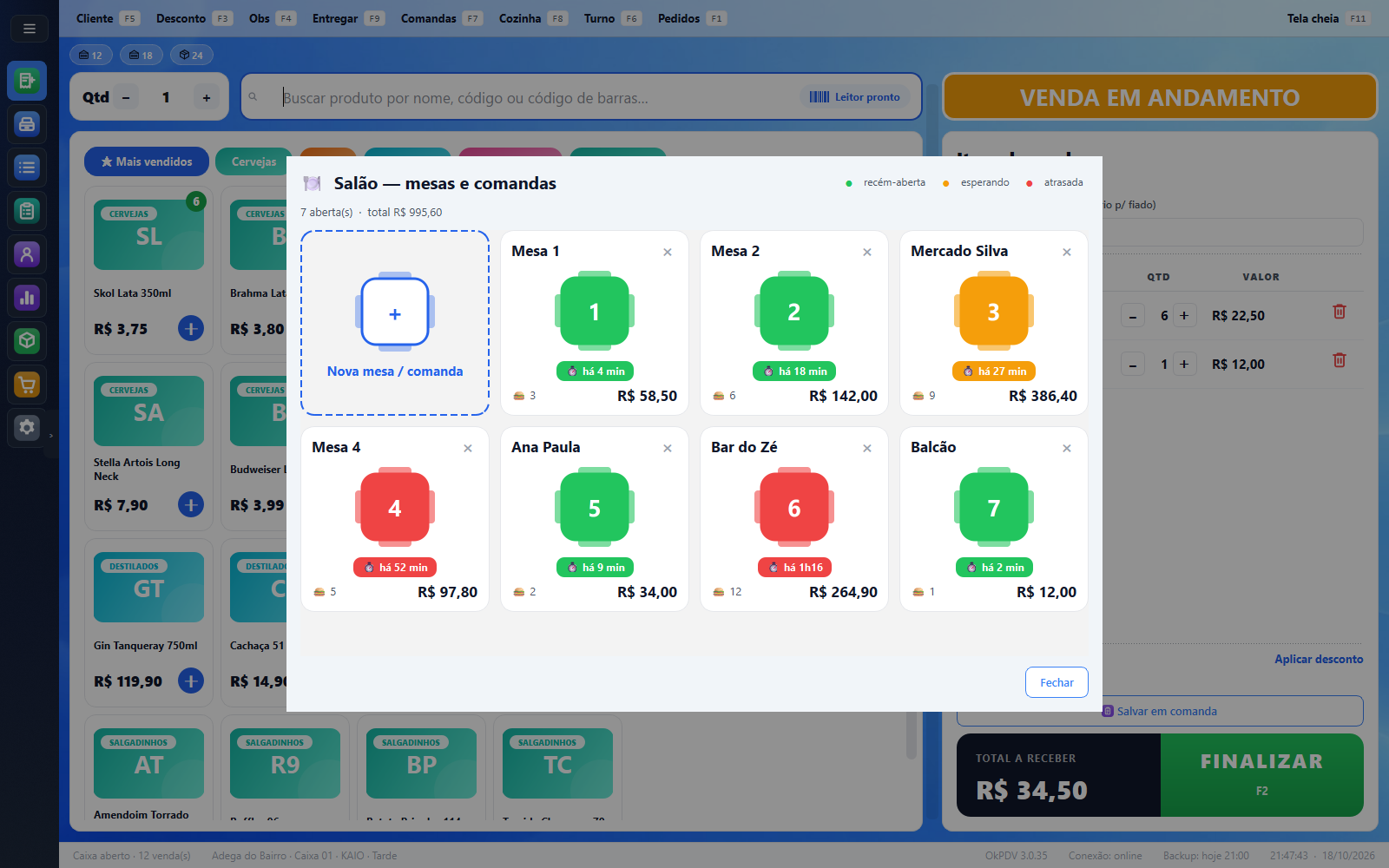Click the FINALIZAR sale button
This screenshot has height=868, width=1389.
[1261, 775]
